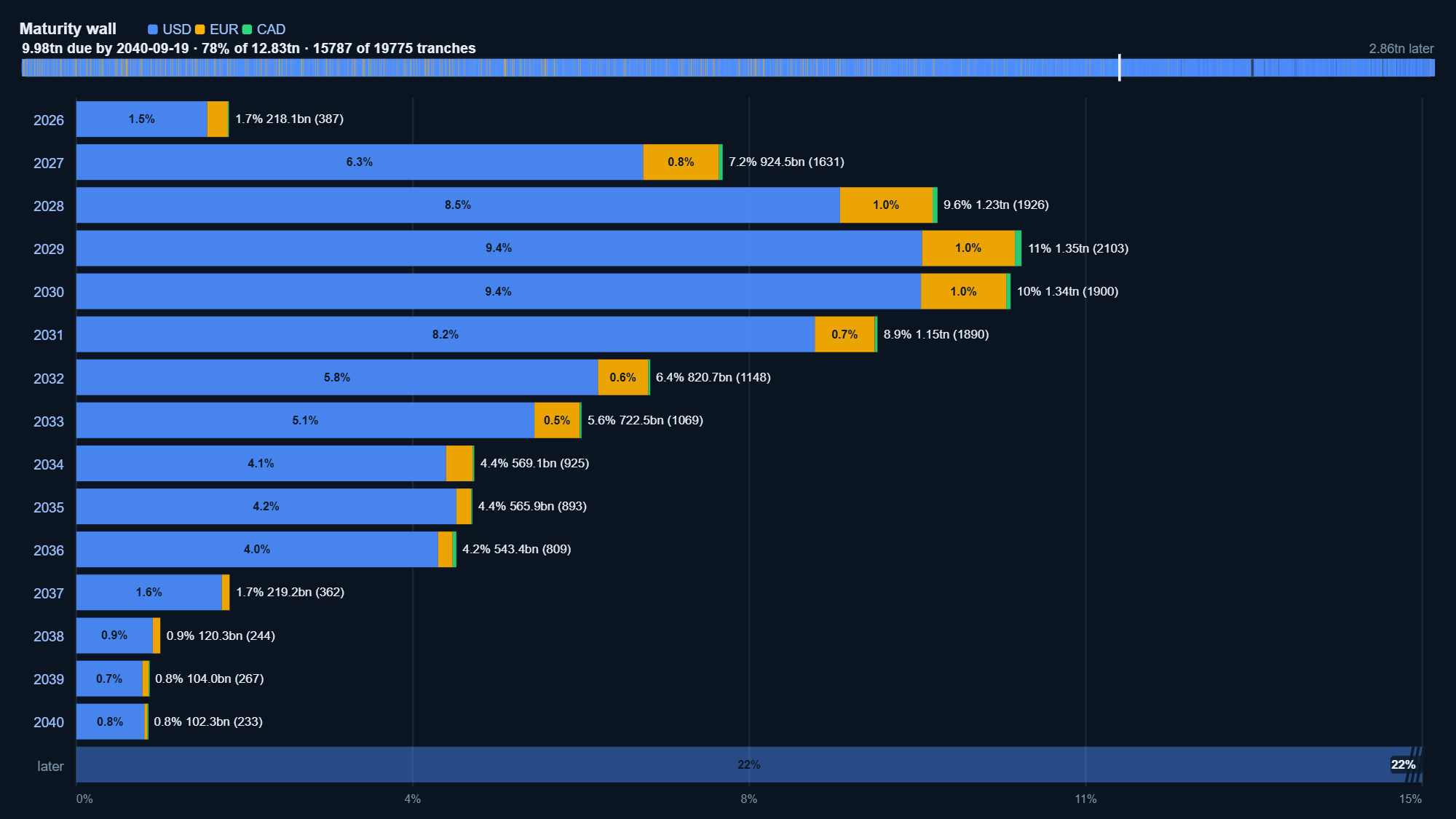Select the 2033 EUR segment 0.5%
The height and width of the screenshot is (819, 1456).
pyautogui.click(x=557, y=420)
